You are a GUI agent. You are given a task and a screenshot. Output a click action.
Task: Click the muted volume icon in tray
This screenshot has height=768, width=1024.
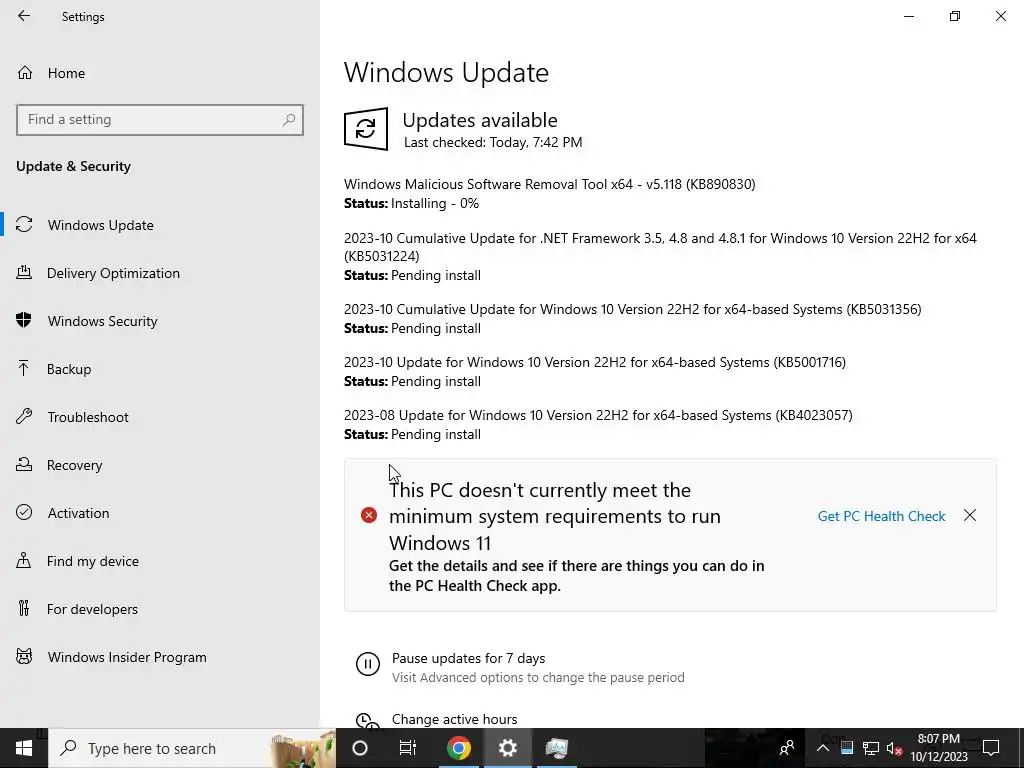[x=894, y=748]
